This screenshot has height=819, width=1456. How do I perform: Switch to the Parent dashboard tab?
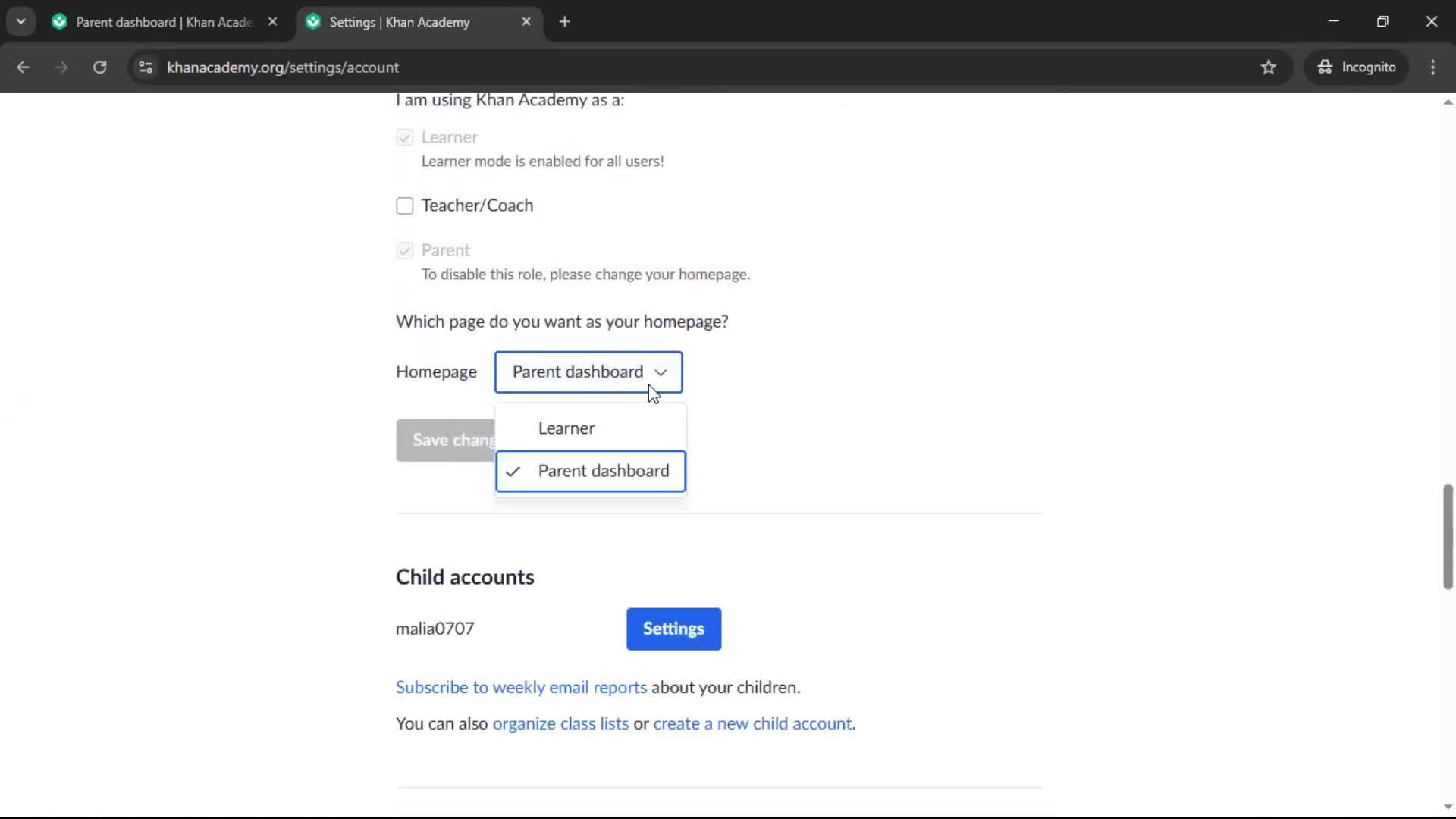click(x=165, y=22)
